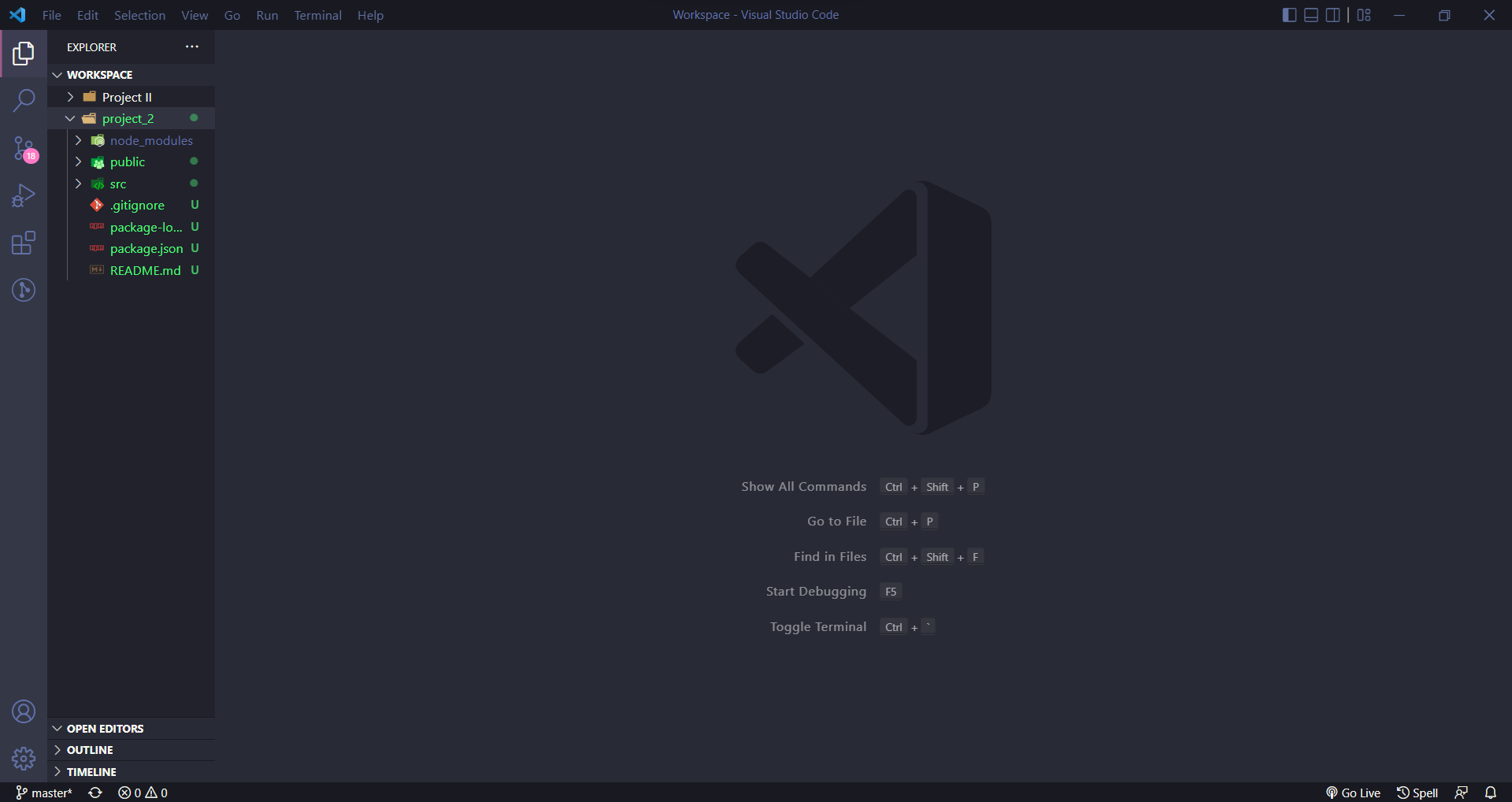
Task: Open the Explorer view in activity bar
Action: 24,54
